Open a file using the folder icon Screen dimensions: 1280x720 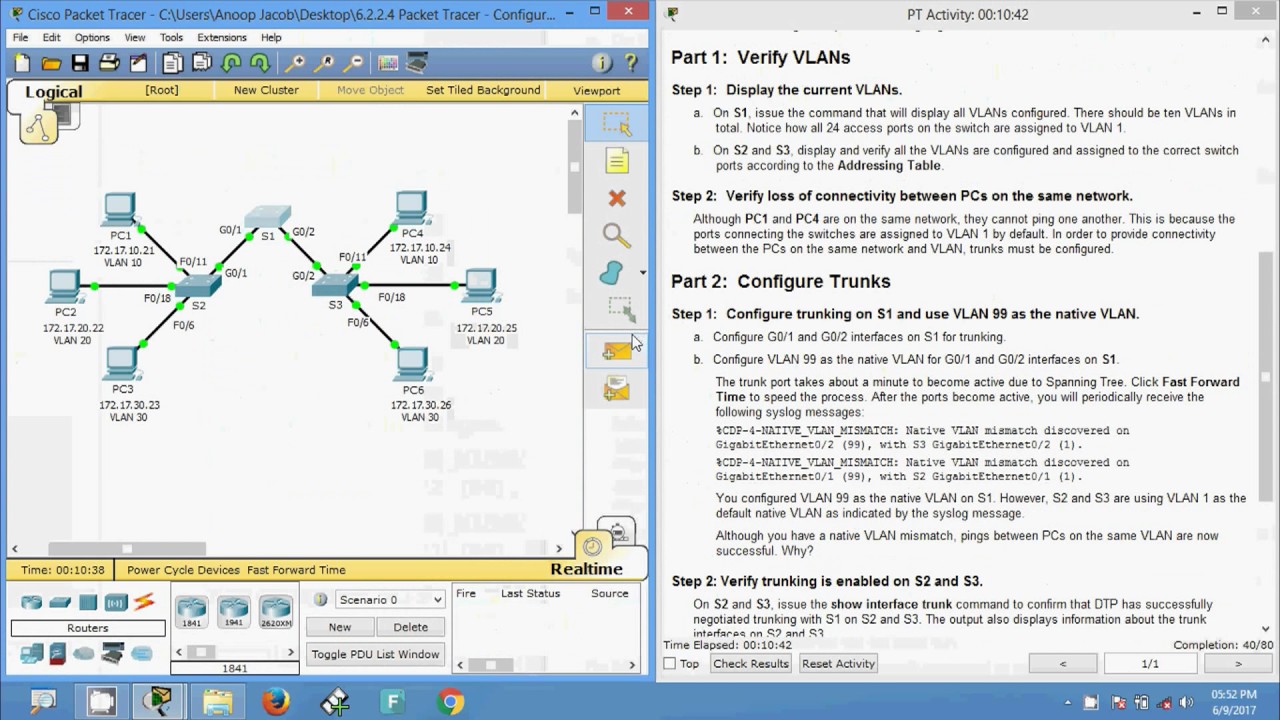coord(51,63)
